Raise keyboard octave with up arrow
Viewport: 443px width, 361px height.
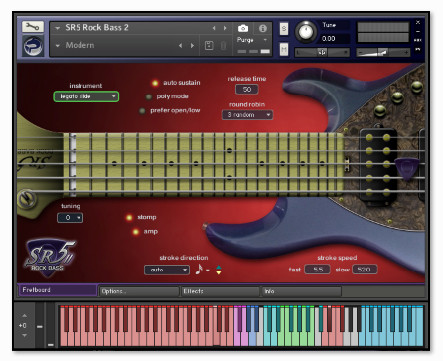[24, 315]
